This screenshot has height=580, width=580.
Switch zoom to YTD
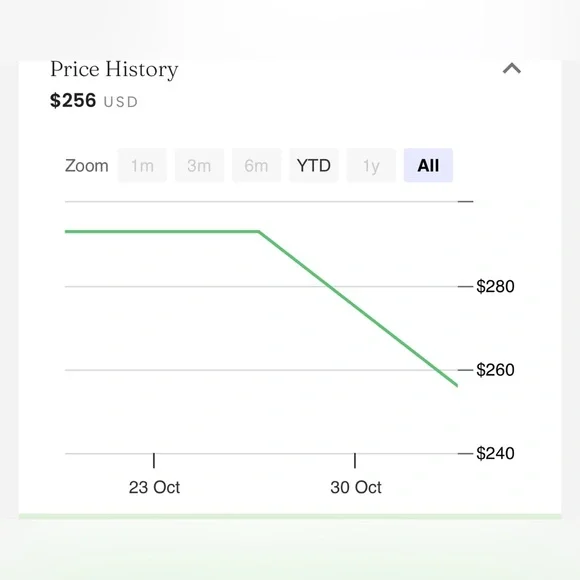pos(314,165)
